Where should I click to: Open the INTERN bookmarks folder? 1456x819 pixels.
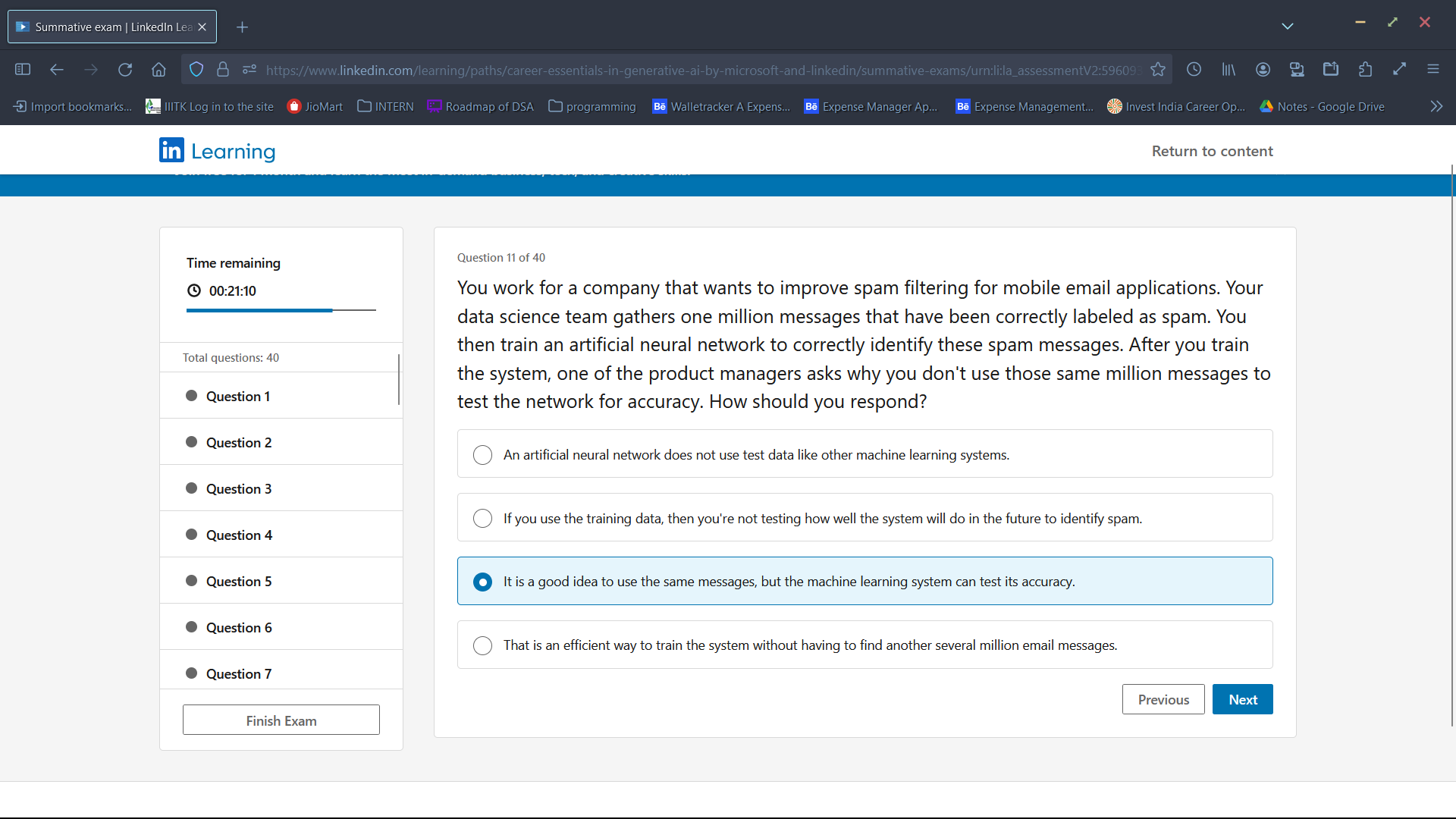click(385, 106)
